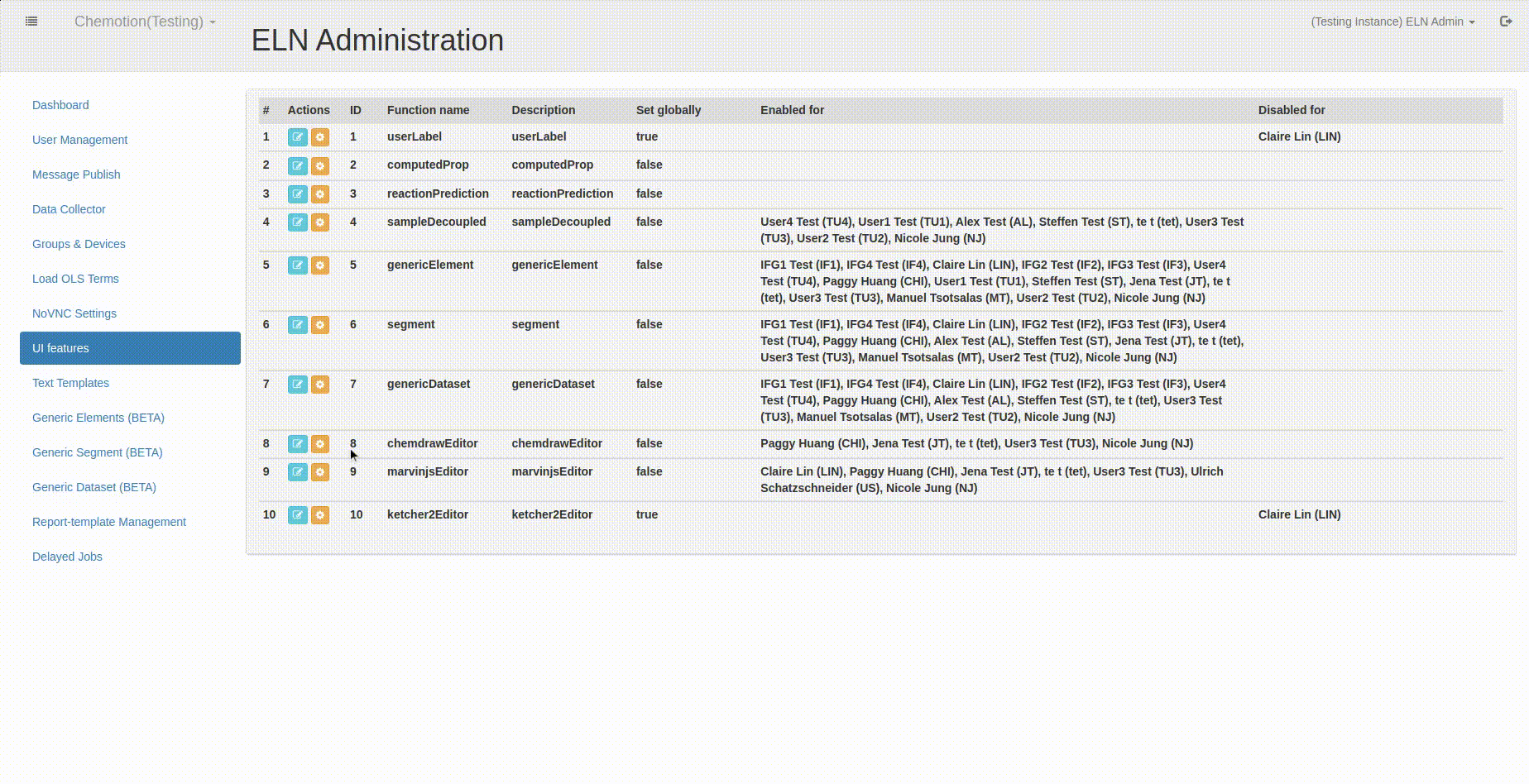The height and width of the screenshot is (784, 1529).
Task: Toggle the sidebar hamburger icon
Action: tap(31, 21)
